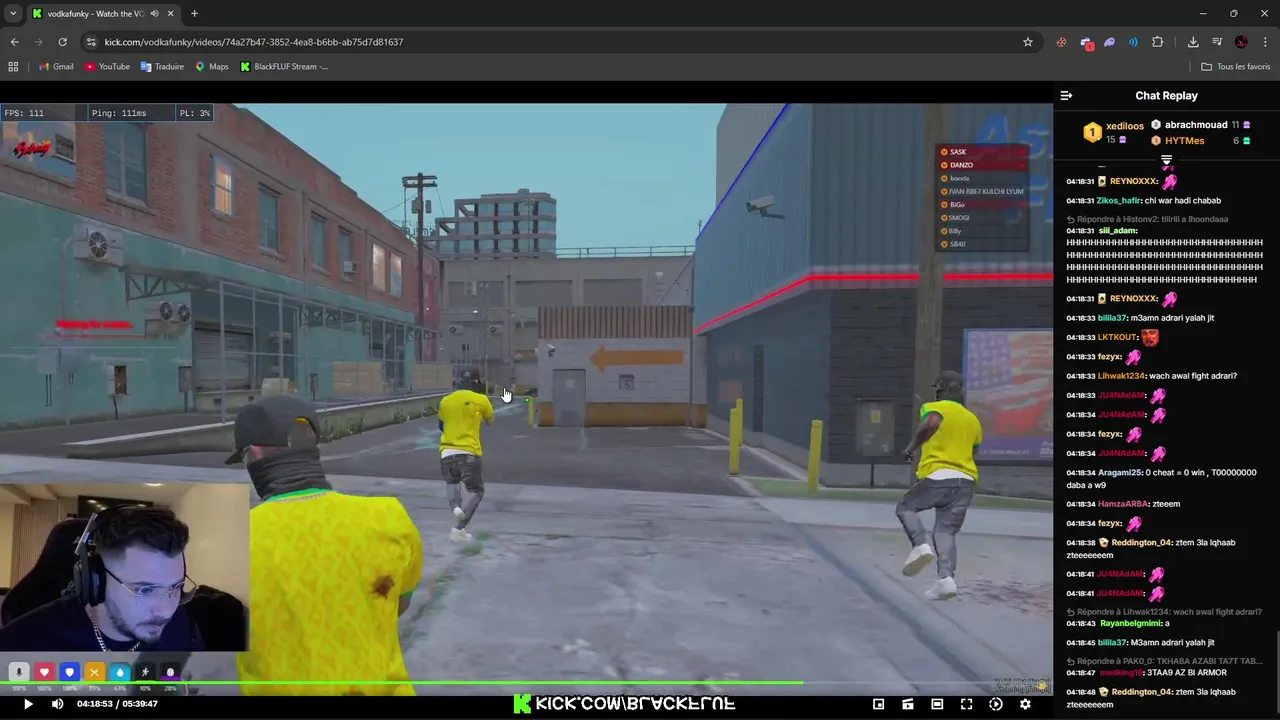Screen dimensions: 1280x720
Task: Click the streamer webcam overlay
Action: pos(124,568)
